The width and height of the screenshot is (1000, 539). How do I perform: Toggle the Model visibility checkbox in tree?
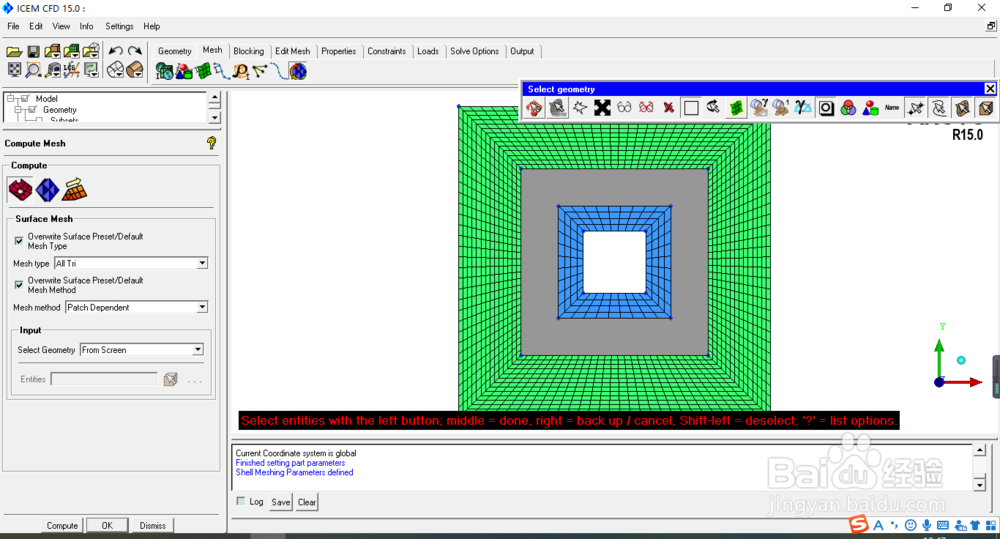pos(25,98)
